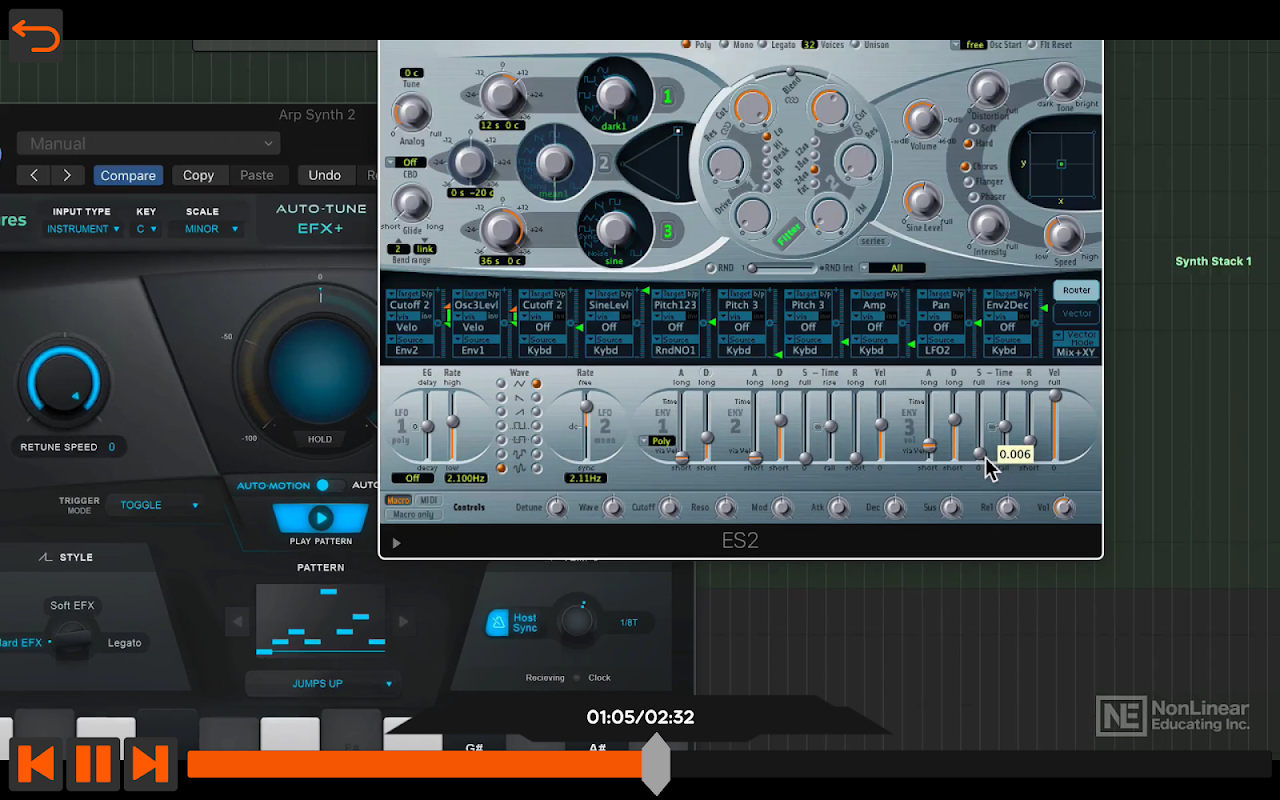Select Soft distortion mode

click(x=973, y=129)
